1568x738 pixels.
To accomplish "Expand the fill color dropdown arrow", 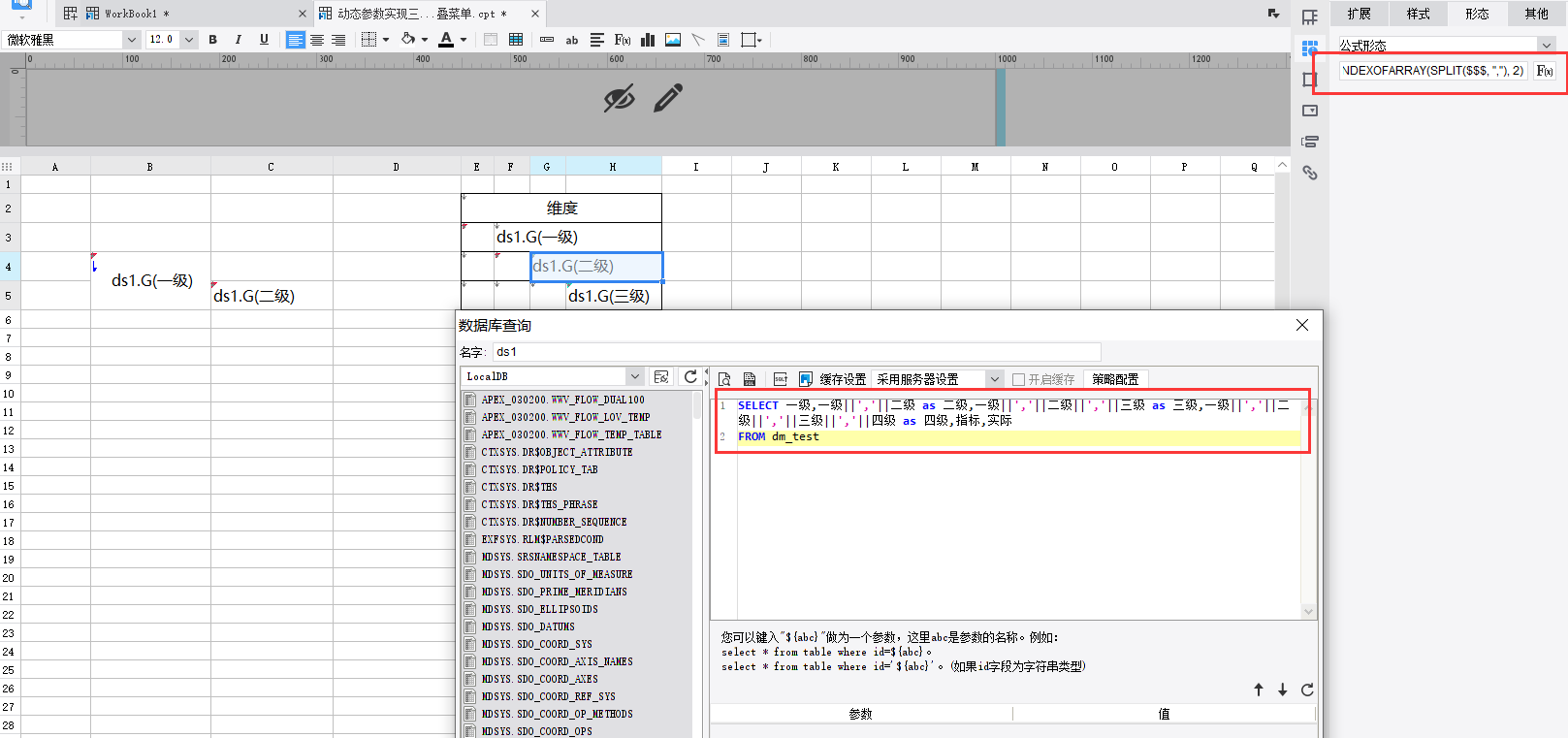I will tap(425, 40).
